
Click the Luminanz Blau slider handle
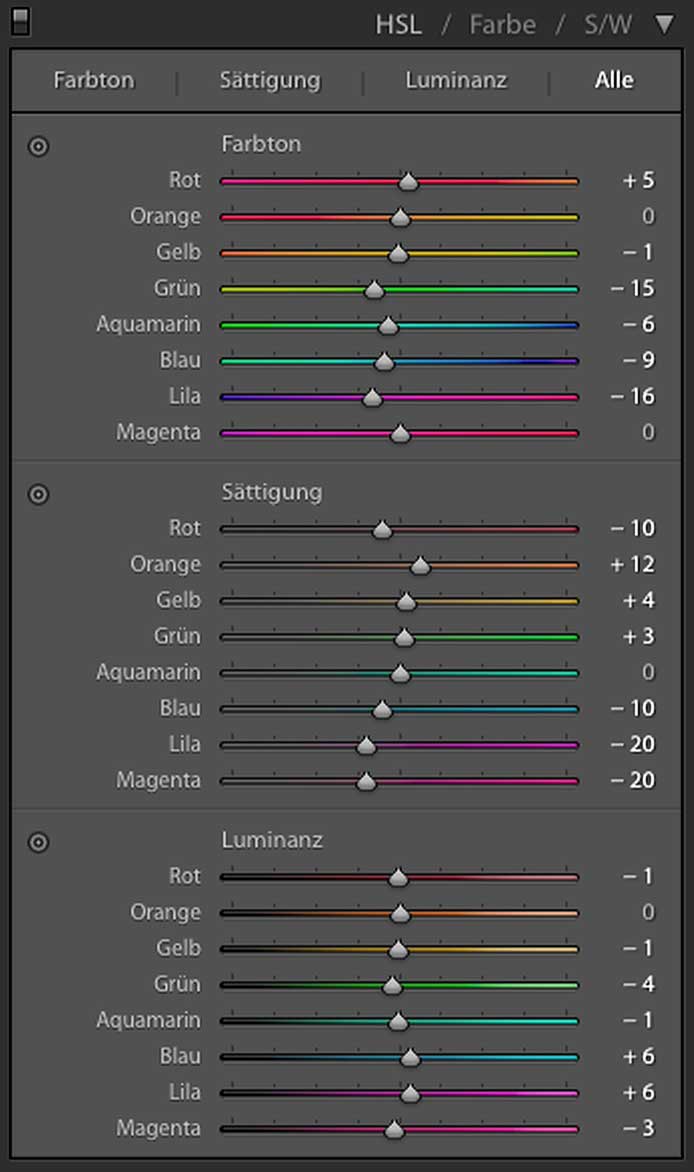410,1058
